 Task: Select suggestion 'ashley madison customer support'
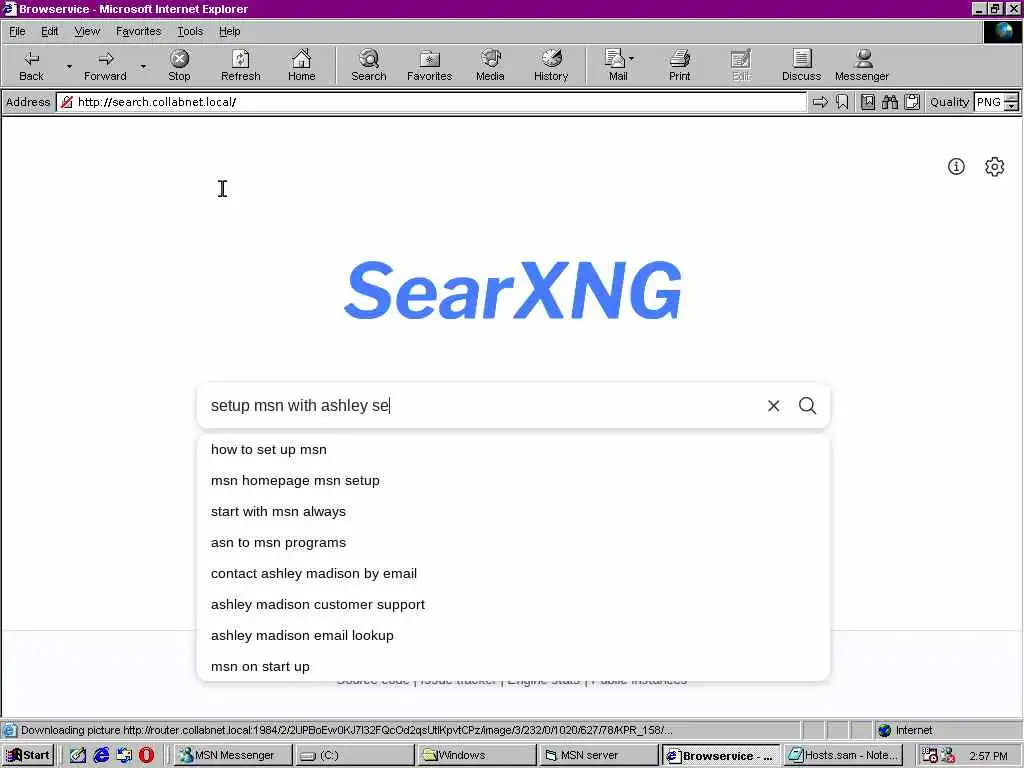(x=513, y=605)
